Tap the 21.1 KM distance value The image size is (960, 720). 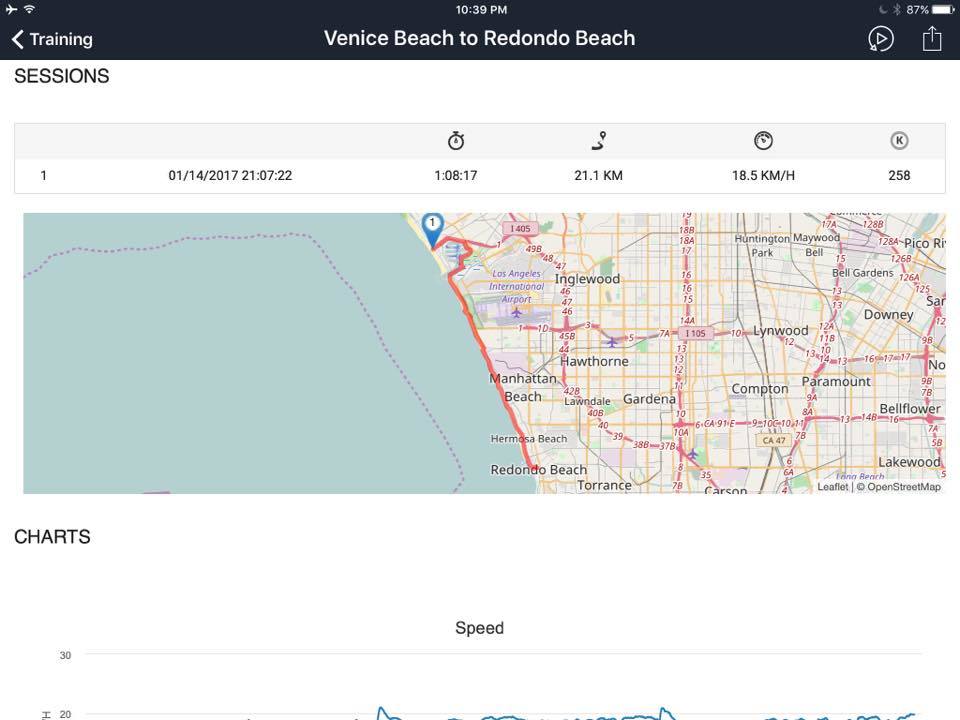click(x=599, y=176)
